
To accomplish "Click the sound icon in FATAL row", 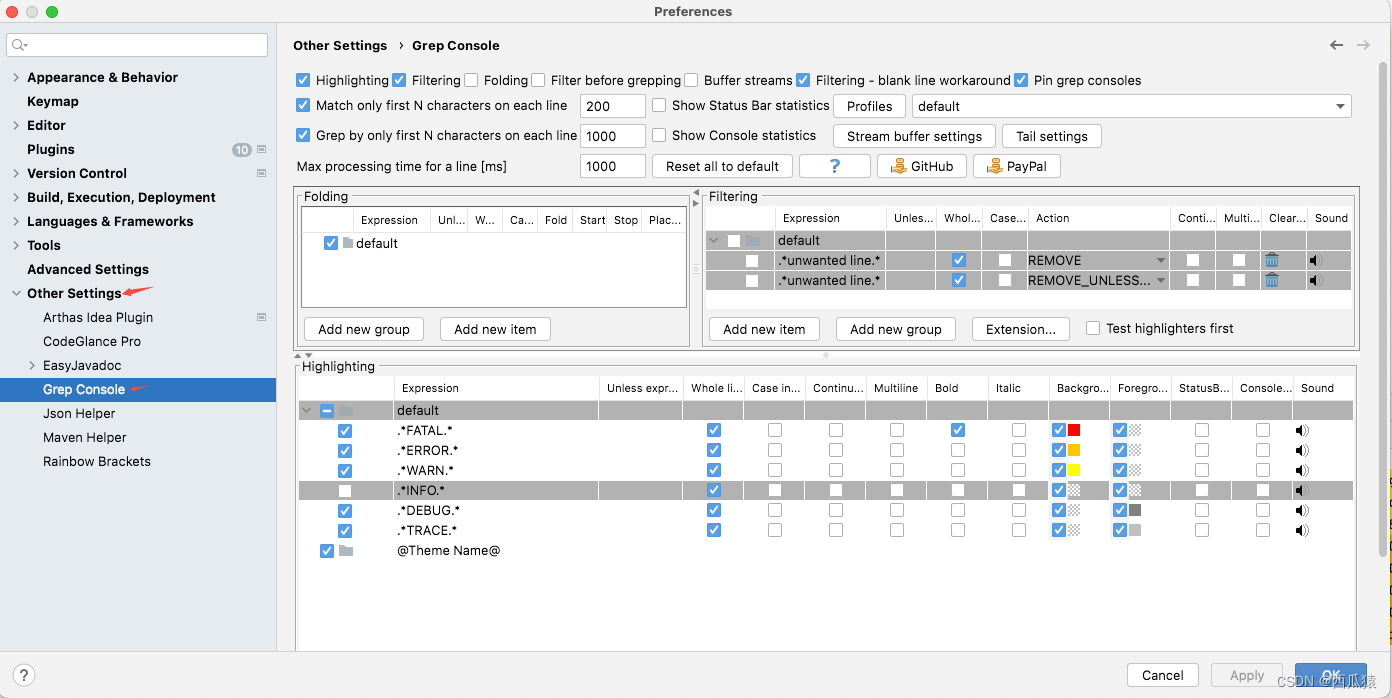I will (x=1302, y=431).
